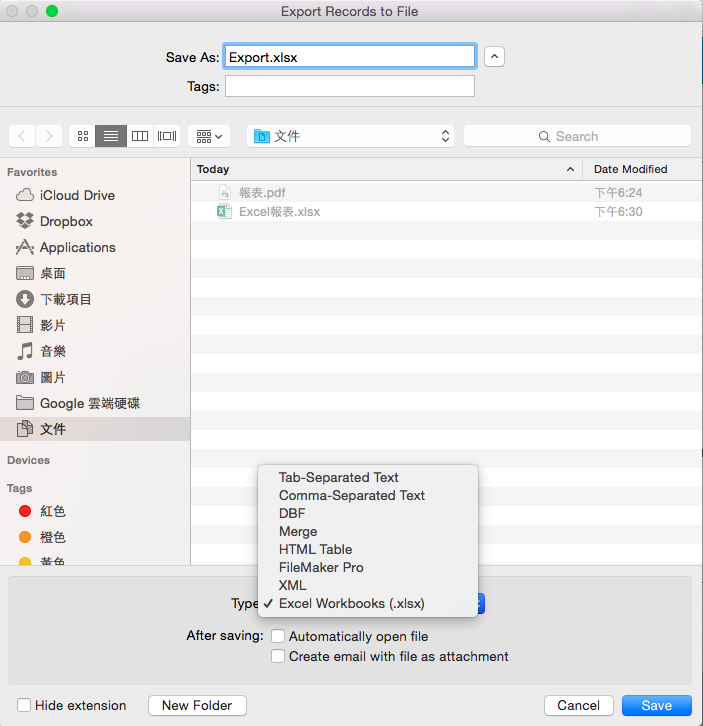The image size is (703, 726).
Task: Choose Excel Workbooks (.xlsx) type
Action: 368,604
